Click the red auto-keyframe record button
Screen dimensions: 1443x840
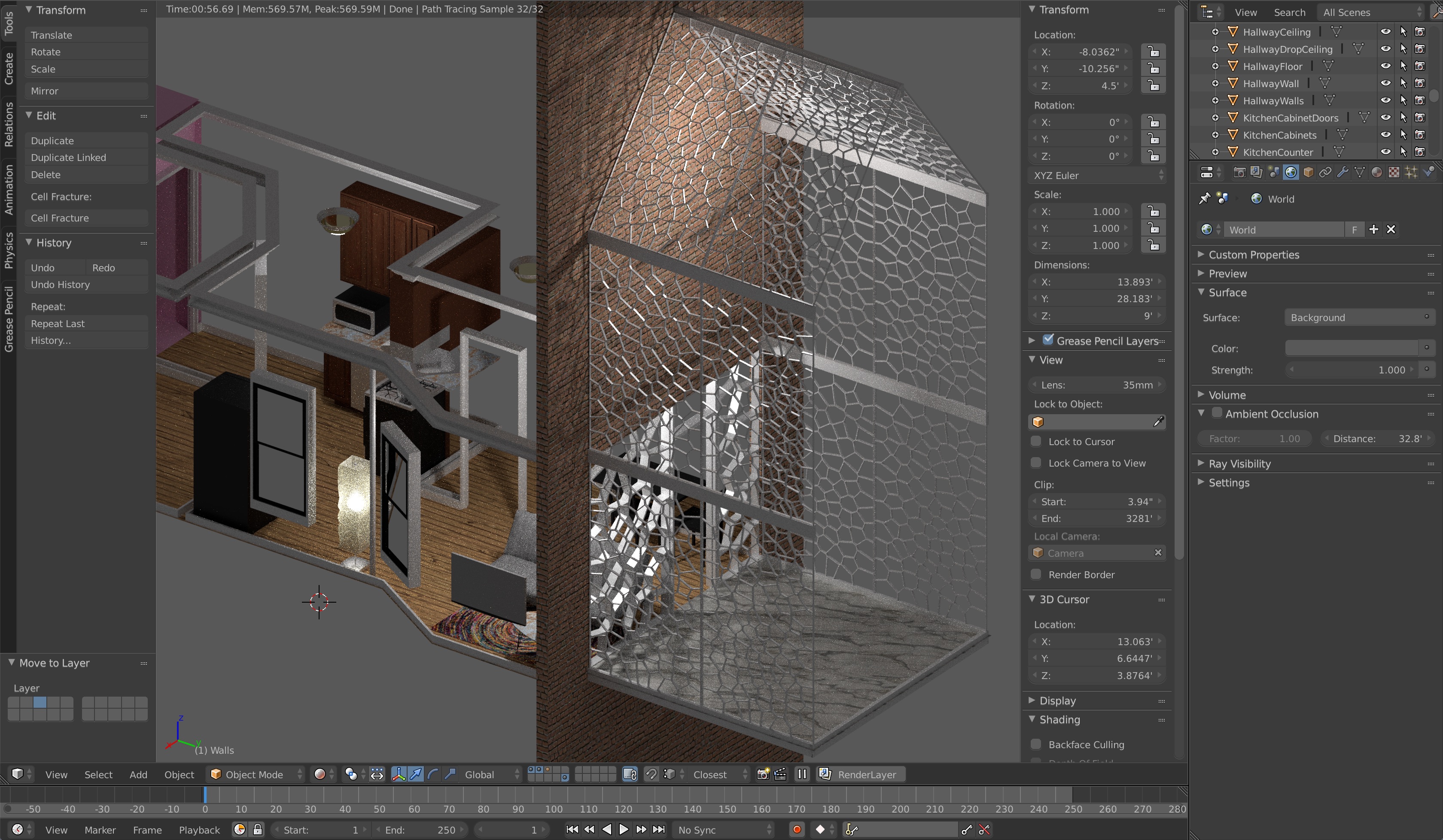797,830
